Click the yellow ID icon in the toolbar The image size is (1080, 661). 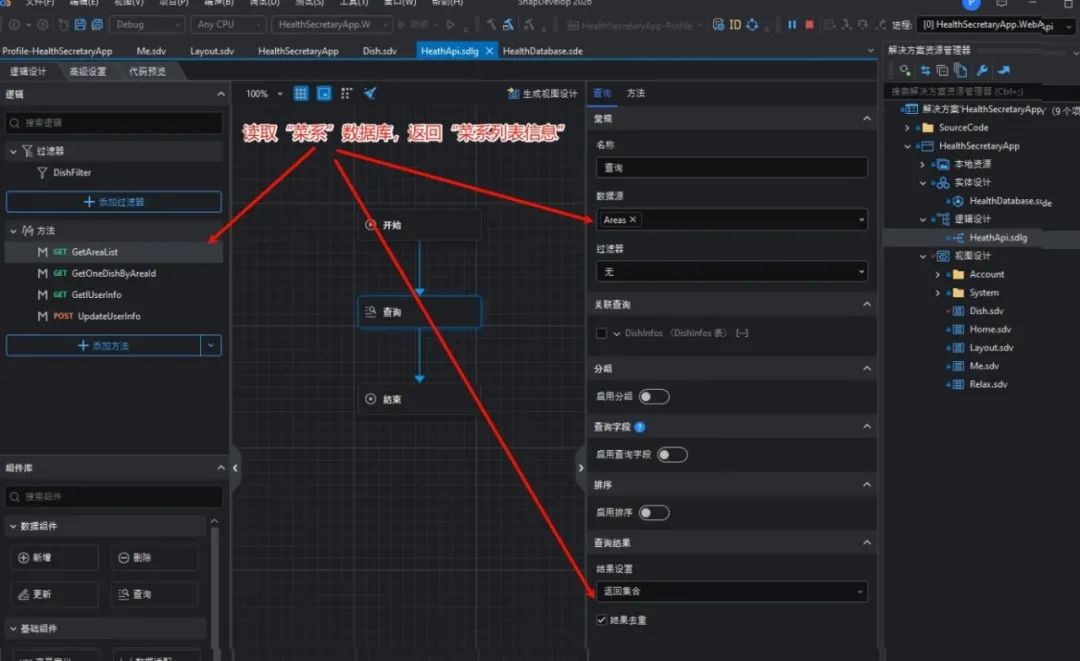tap(735, 25)
